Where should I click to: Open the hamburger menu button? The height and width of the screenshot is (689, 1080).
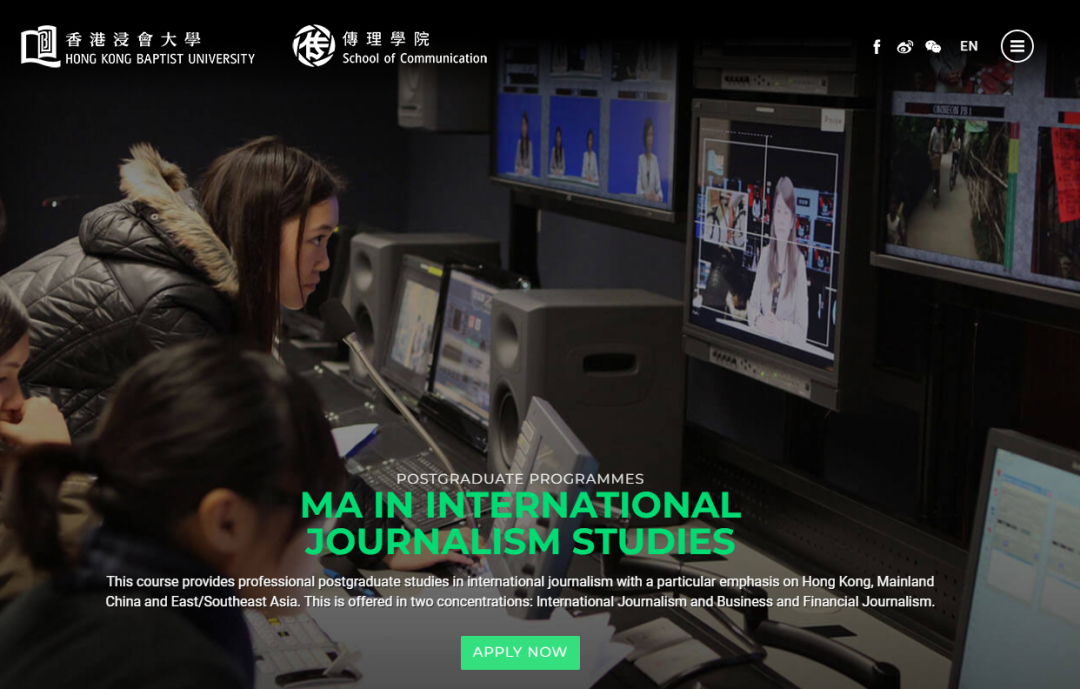(x=1017, y=46)
